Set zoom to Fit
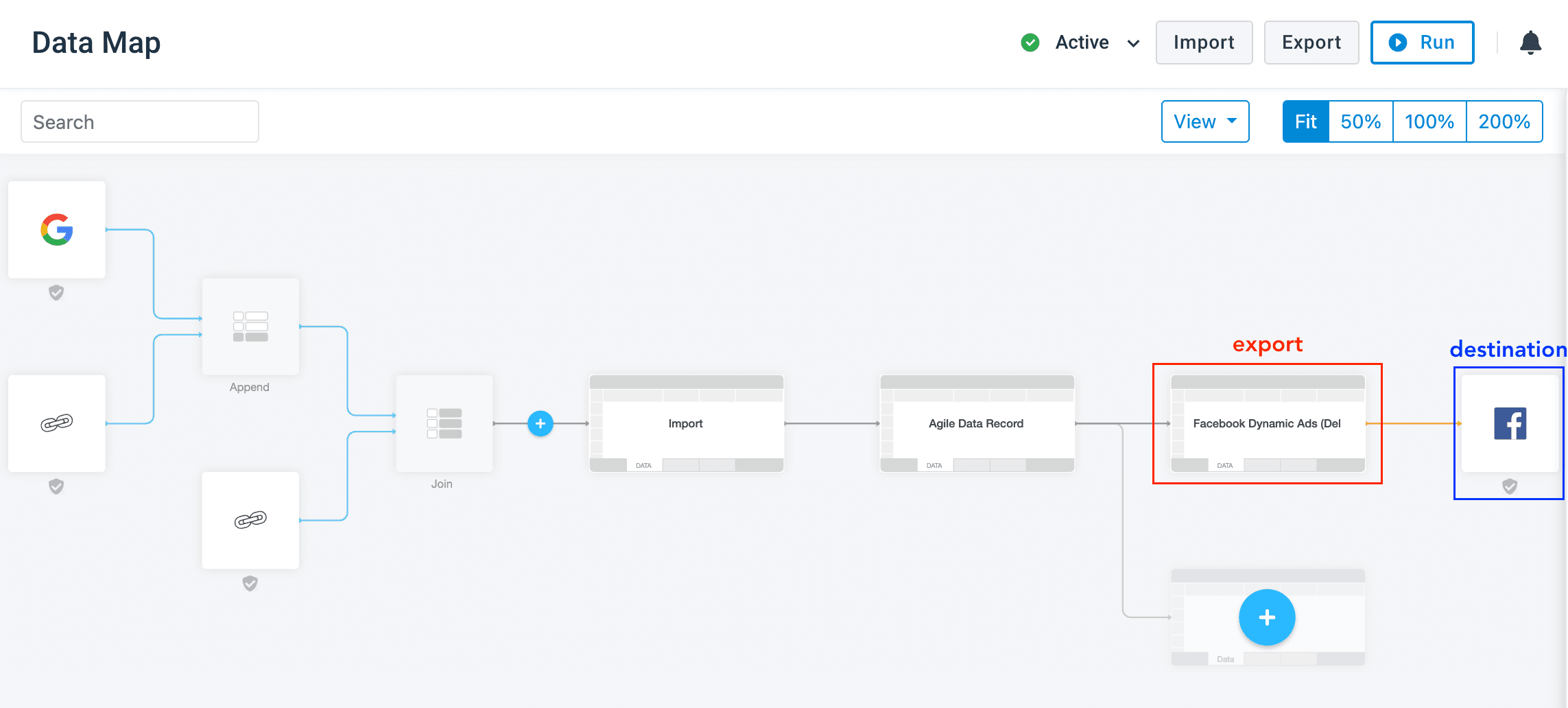 pyautogui.click(x=1305, y=121)
